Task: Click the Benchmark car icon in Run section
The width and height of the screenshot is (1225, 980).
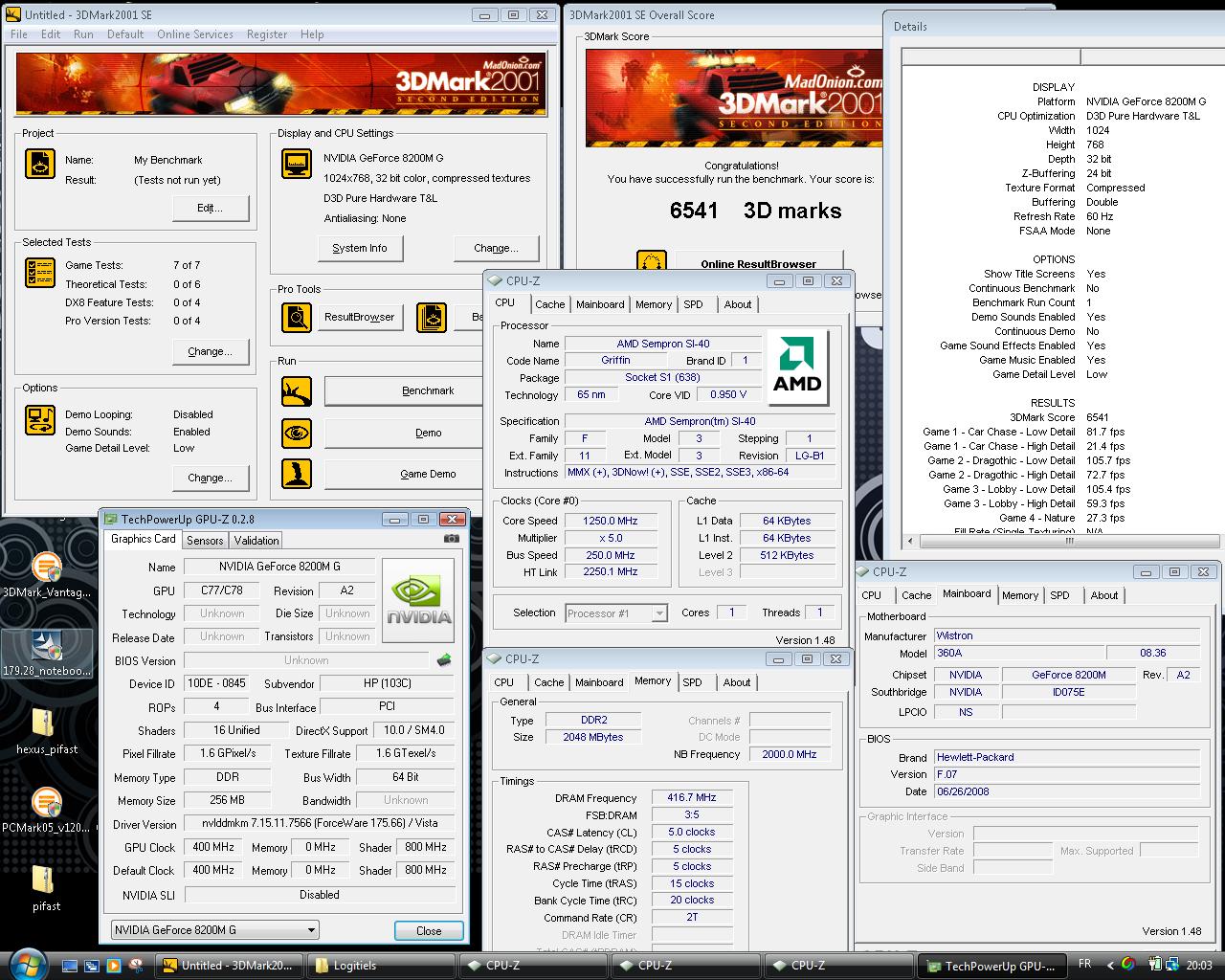Action: (297, 391)
